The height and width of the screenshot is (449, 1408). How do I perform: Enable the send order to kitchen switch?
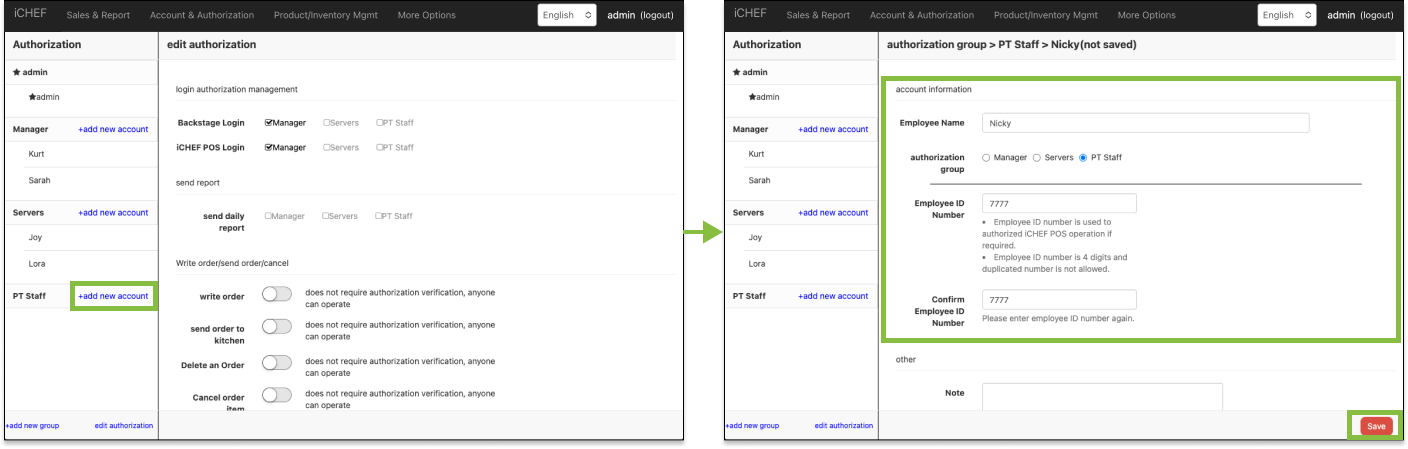pos(276,327)
